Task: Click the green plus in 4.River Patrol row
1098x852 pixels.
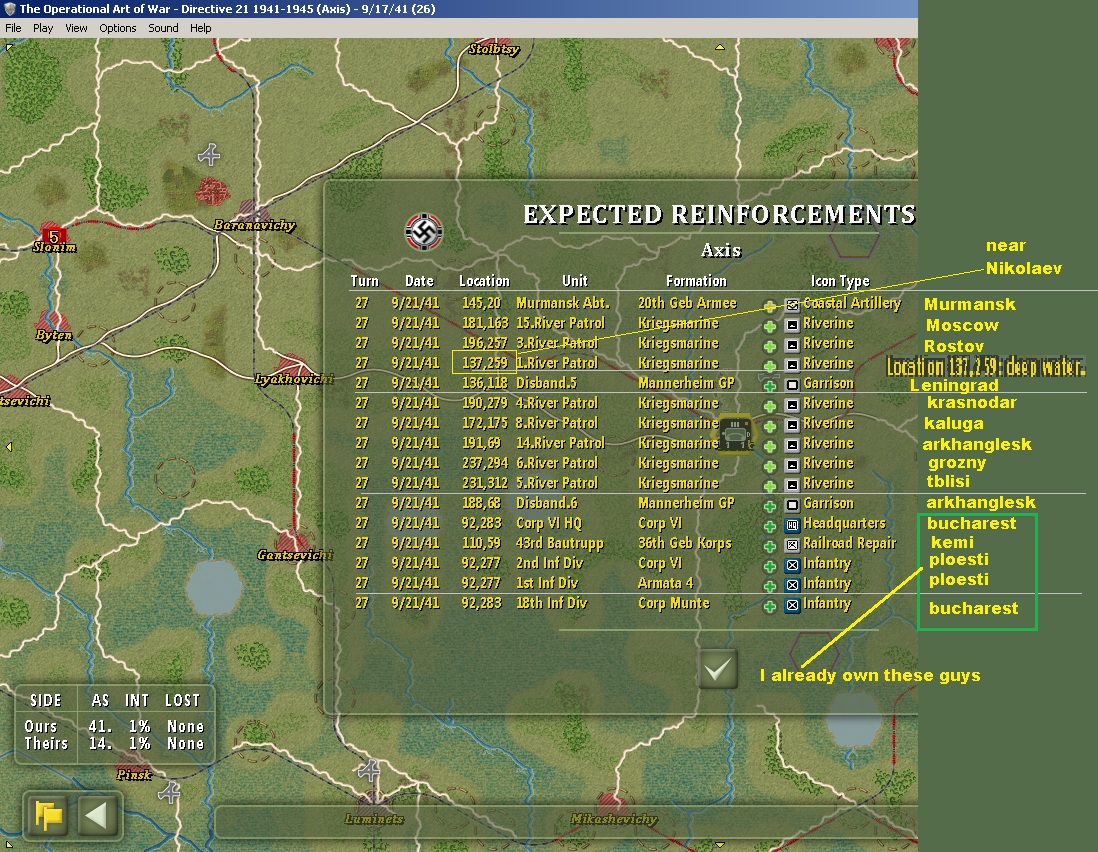Action: point(770,406)
